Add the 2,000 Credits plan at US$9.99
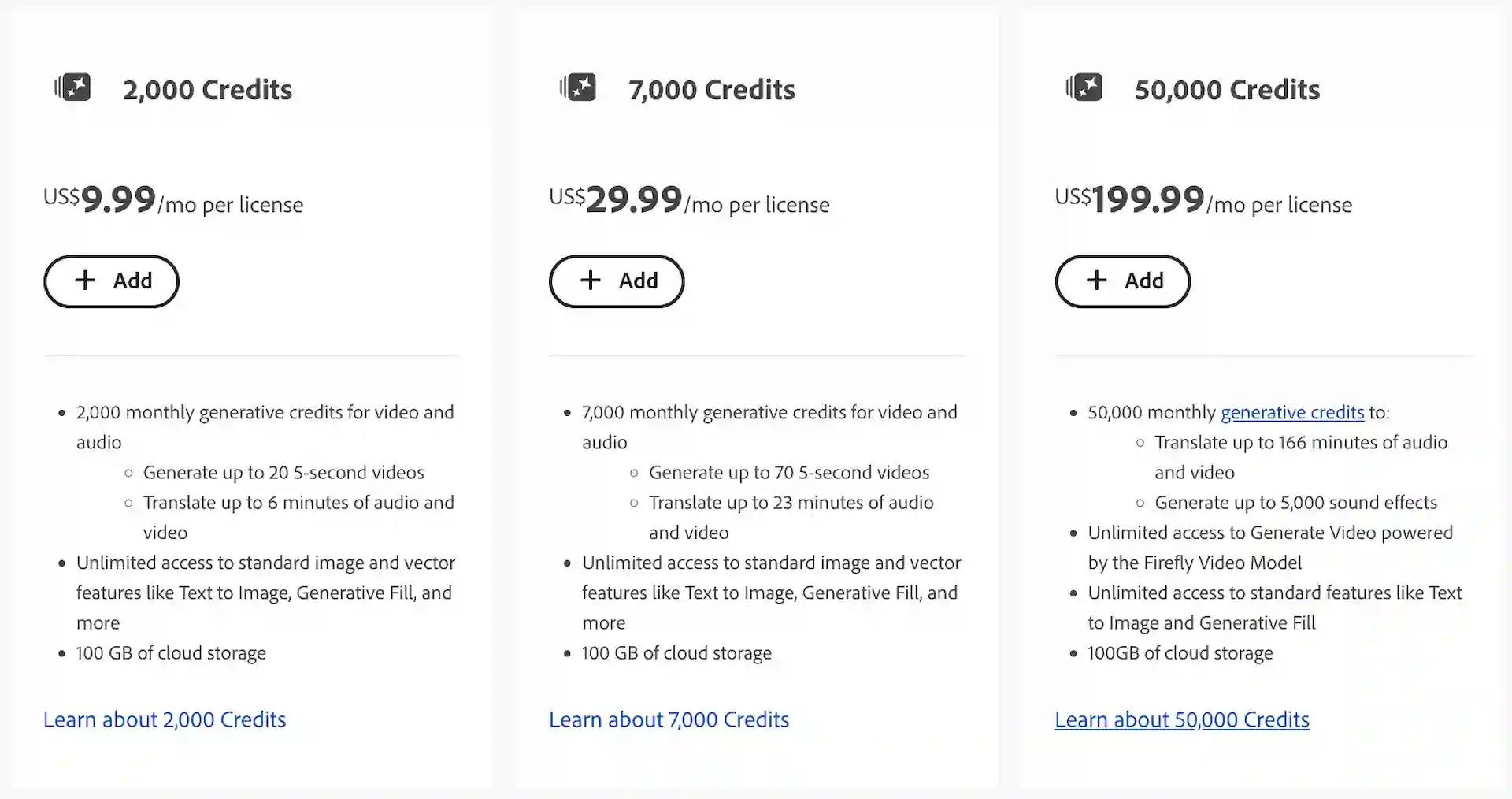 click(111, 281)
